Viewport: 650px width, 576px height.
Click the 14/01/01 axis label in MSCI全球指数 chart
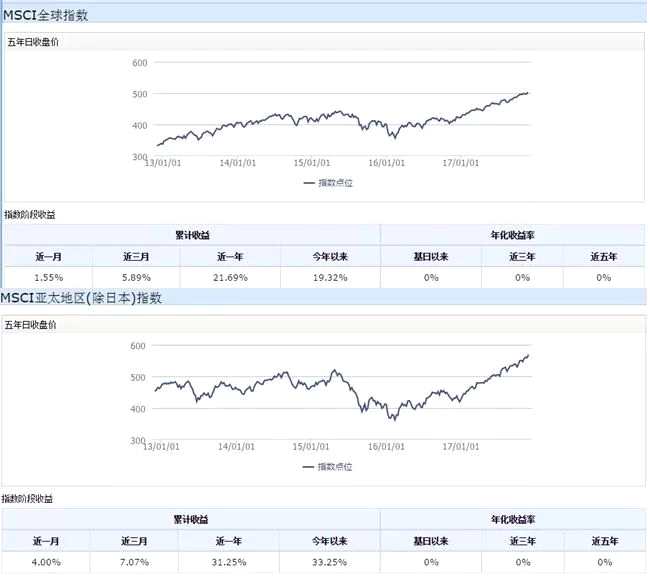pos(238,163)
